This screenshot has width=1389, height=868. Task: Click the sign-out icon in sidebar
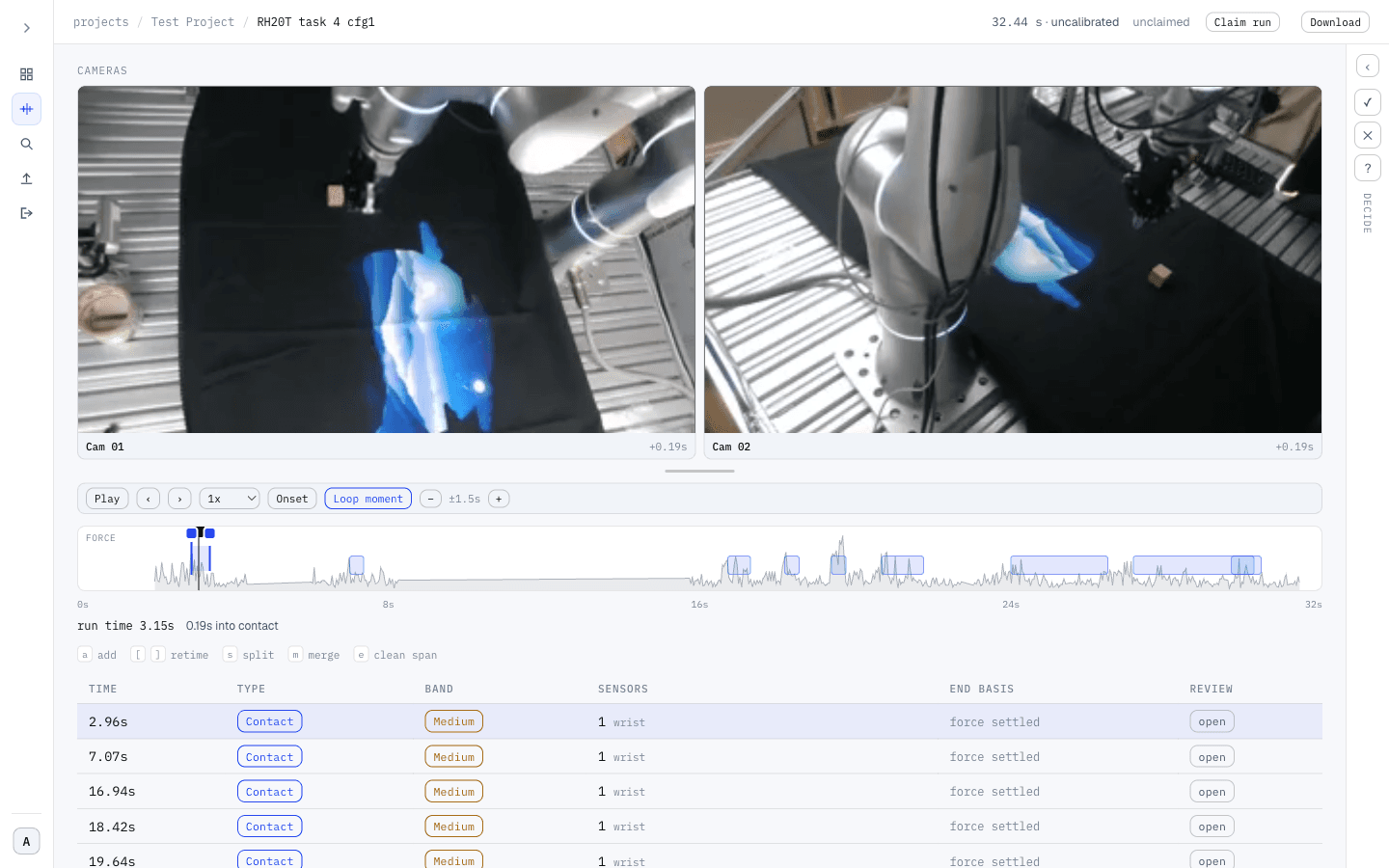27,213
